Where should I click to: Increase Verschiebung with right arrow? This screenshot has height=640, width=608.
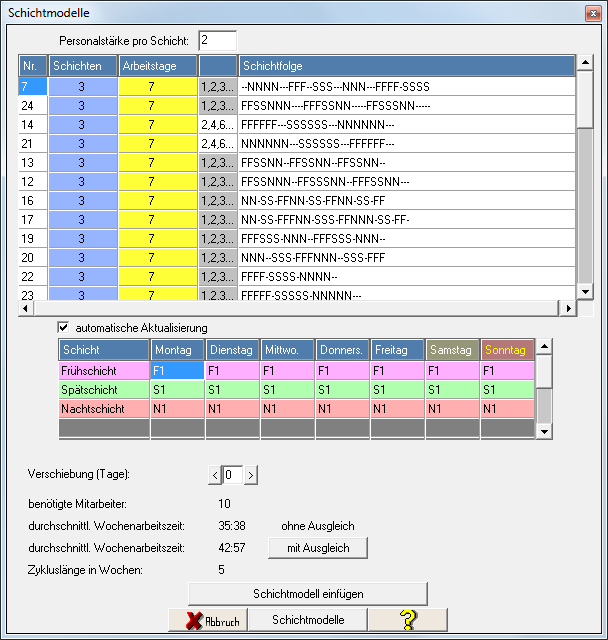pyautogui.click(x=251, y=475)
